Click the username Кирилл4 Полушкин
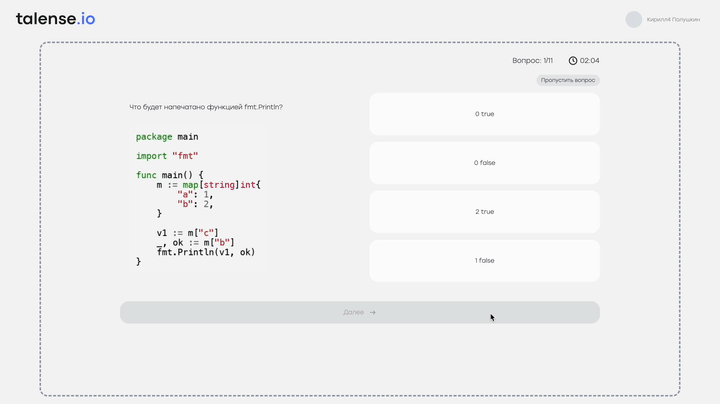 tap(673, 20)
